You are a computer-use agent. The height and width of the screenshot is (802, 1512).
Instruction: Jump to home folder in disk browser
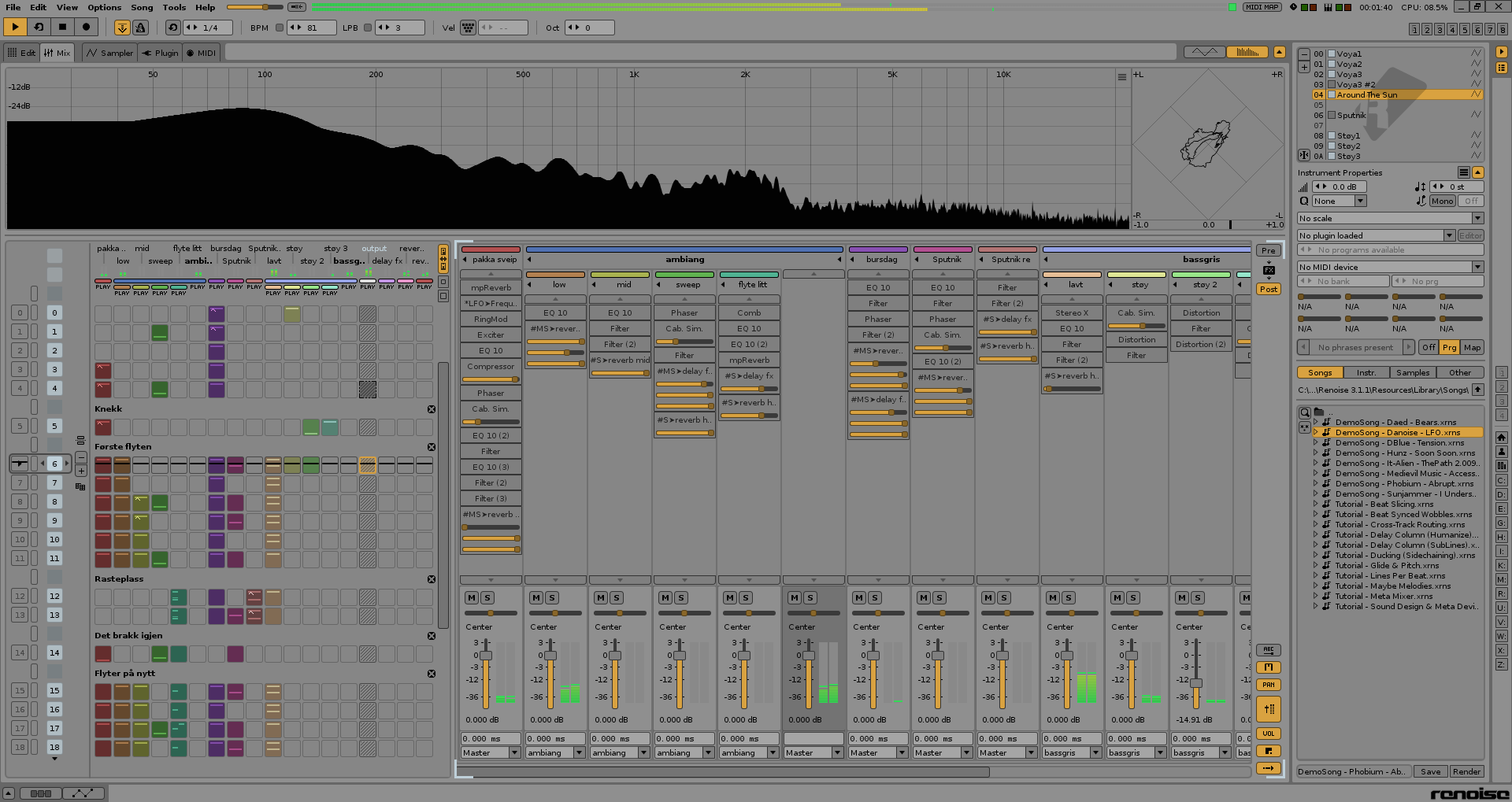click(1502, 437)
